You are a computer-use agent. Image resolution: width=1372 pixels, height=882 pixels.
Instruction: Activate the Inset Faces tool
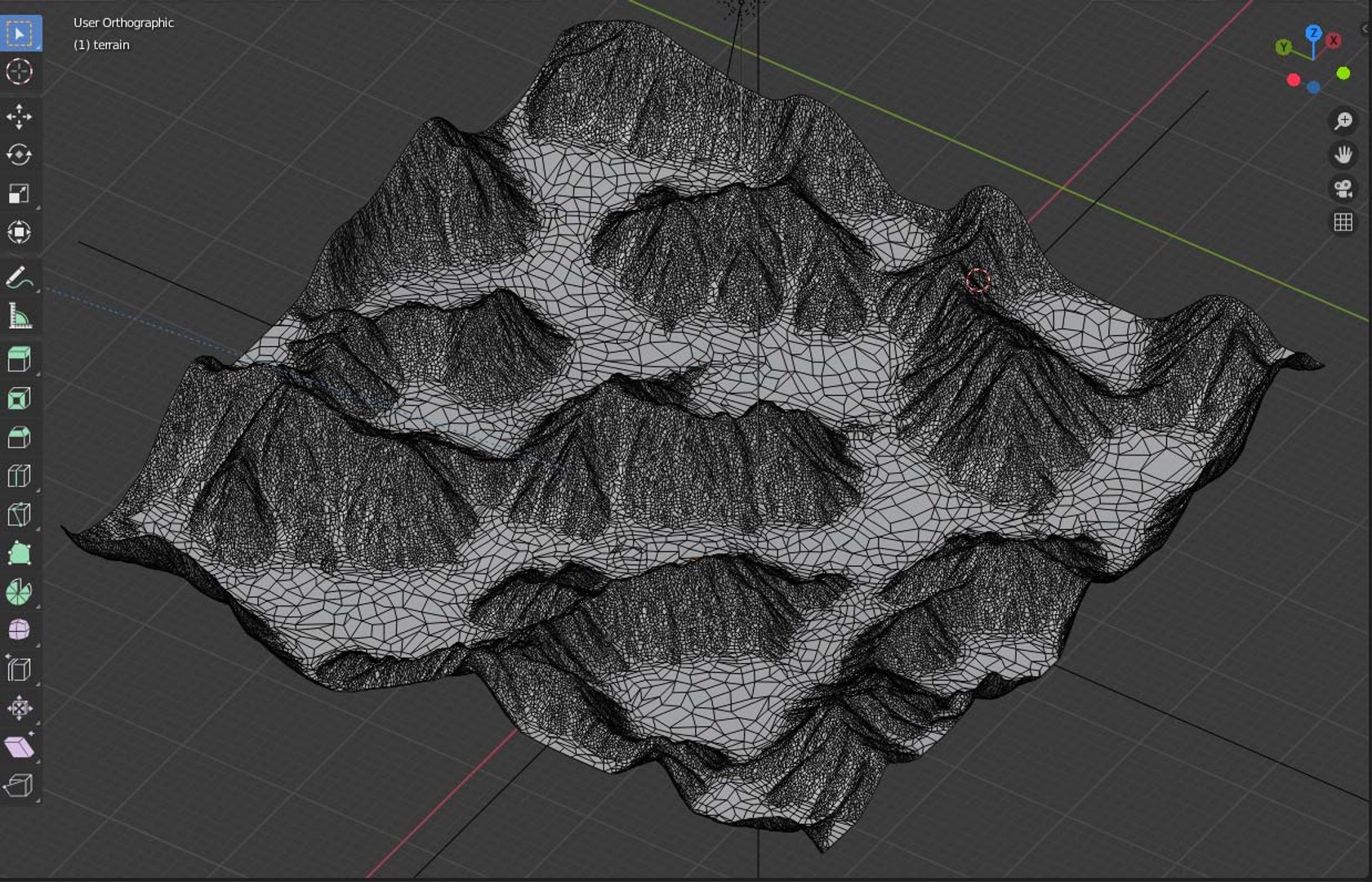pos(20,399)
